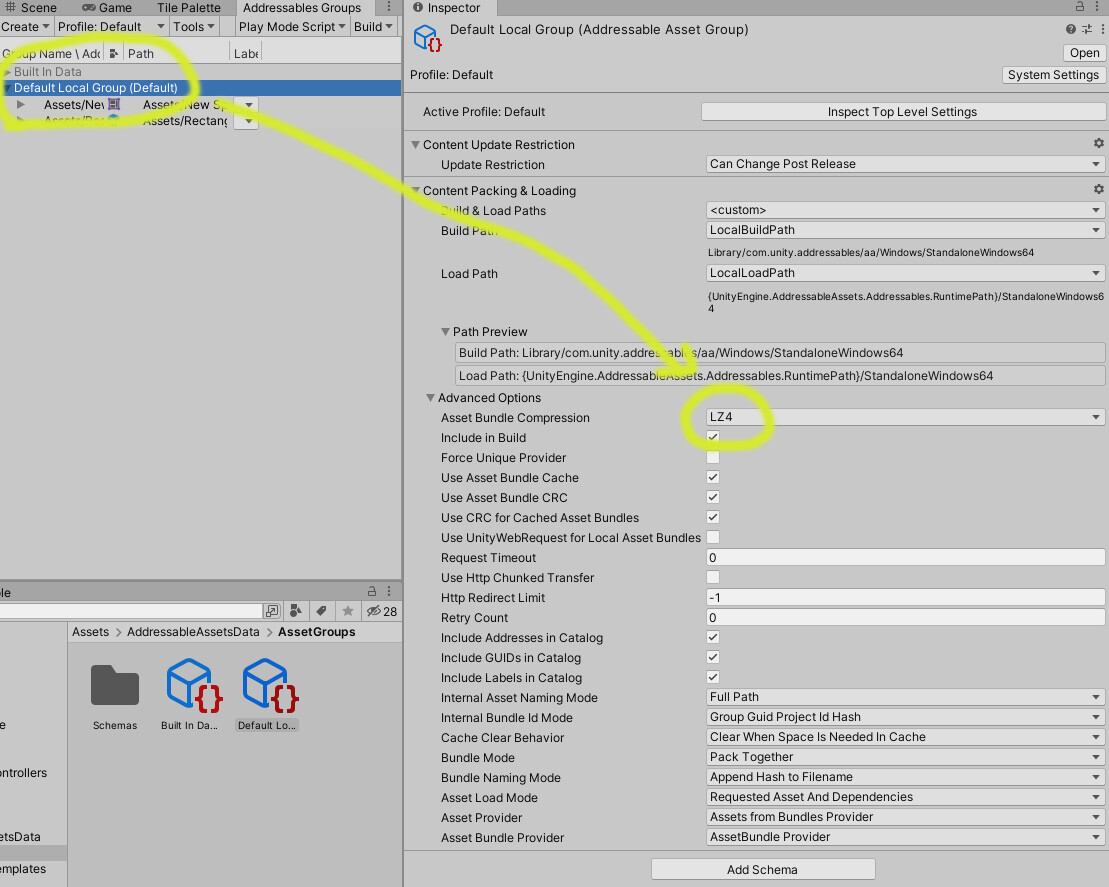Open Bundle Naming Mode dropdown
Screen dimensions: 1109x887
[x=905, y=777]
